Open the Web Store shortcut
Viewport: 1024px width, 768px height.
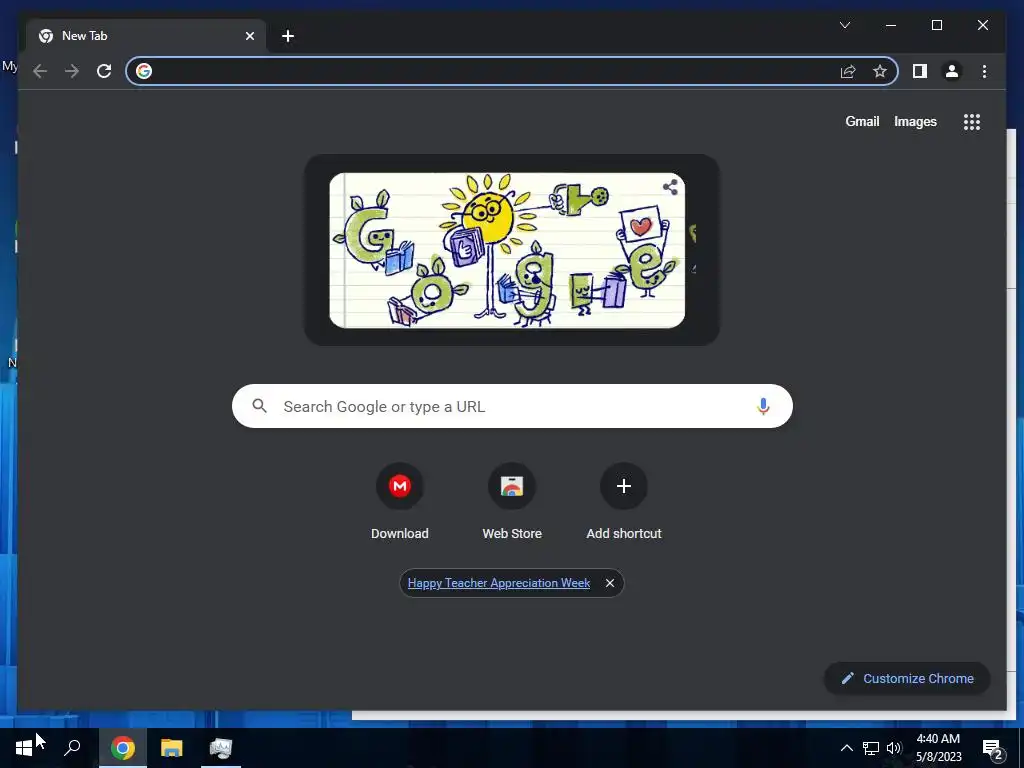pos(512,502)
